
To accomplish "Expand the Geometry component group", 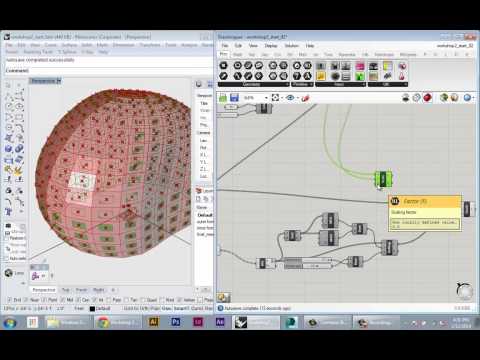I will (253, 84).
